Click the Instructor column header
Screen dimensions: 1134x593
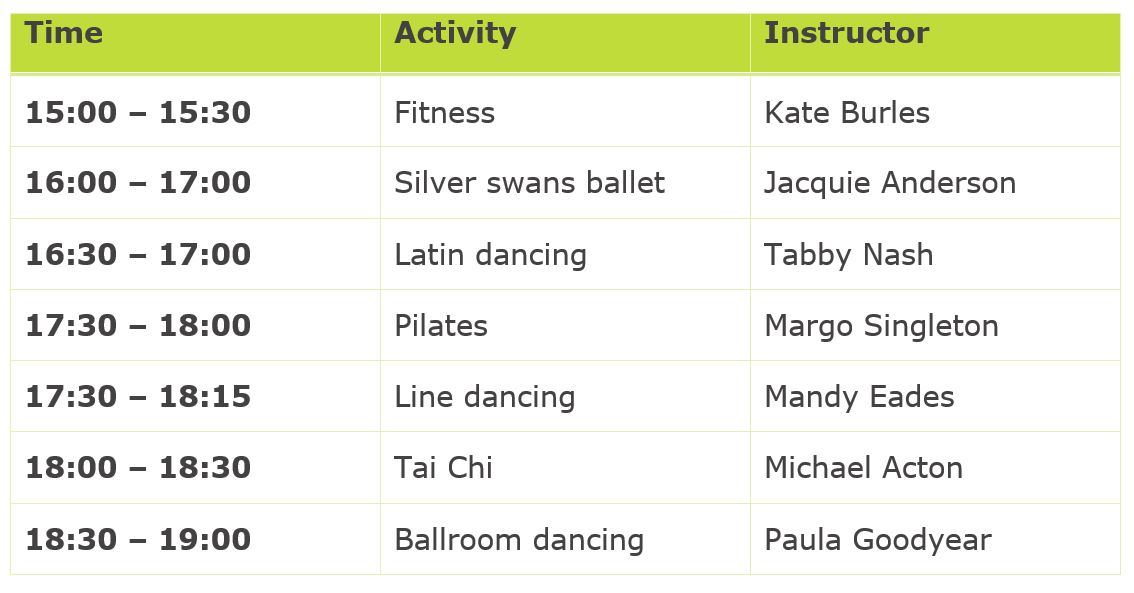[x=846, y=33]
